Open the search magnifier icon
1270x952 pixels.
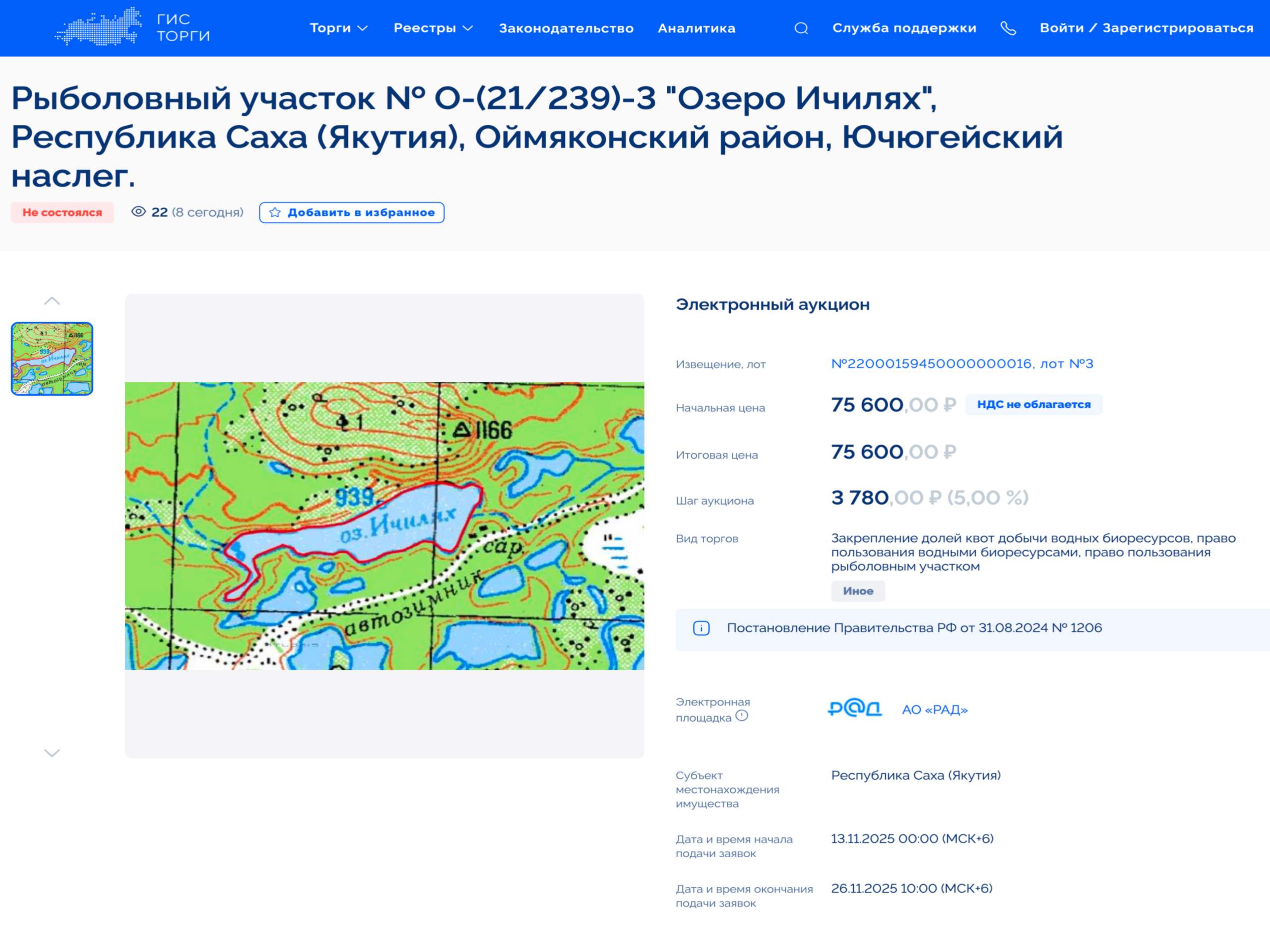pos(801,28)
